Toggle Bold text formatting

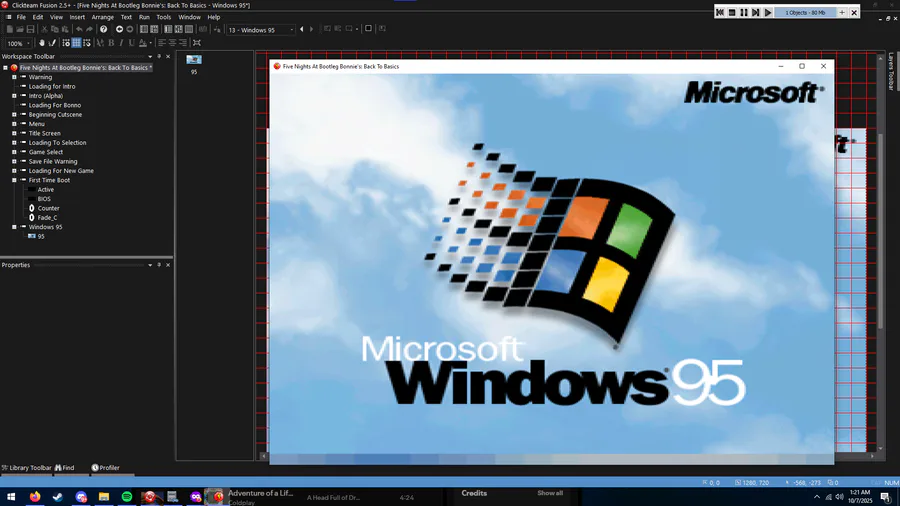coord(111,43)
